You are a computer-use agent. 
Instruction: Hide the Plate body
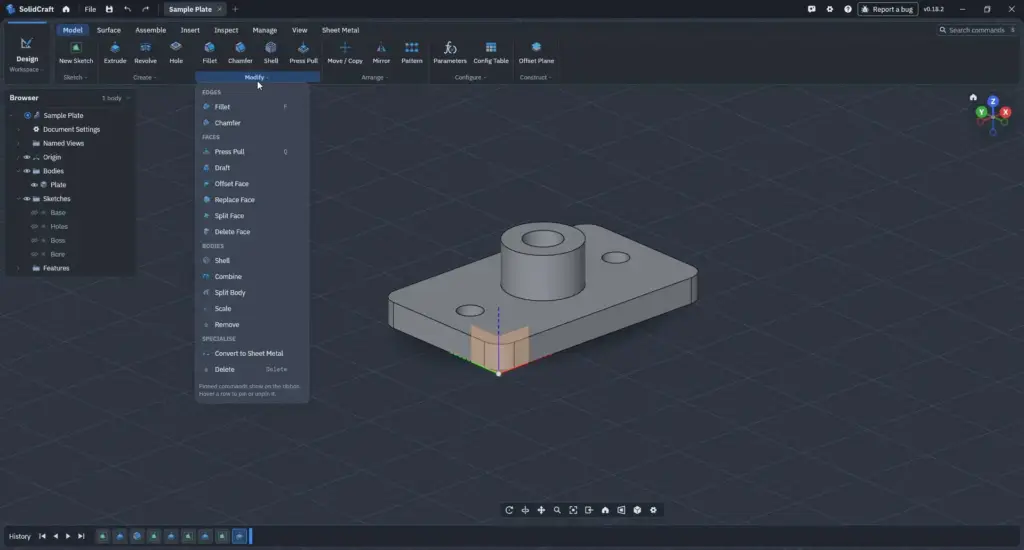coord(34,185)
